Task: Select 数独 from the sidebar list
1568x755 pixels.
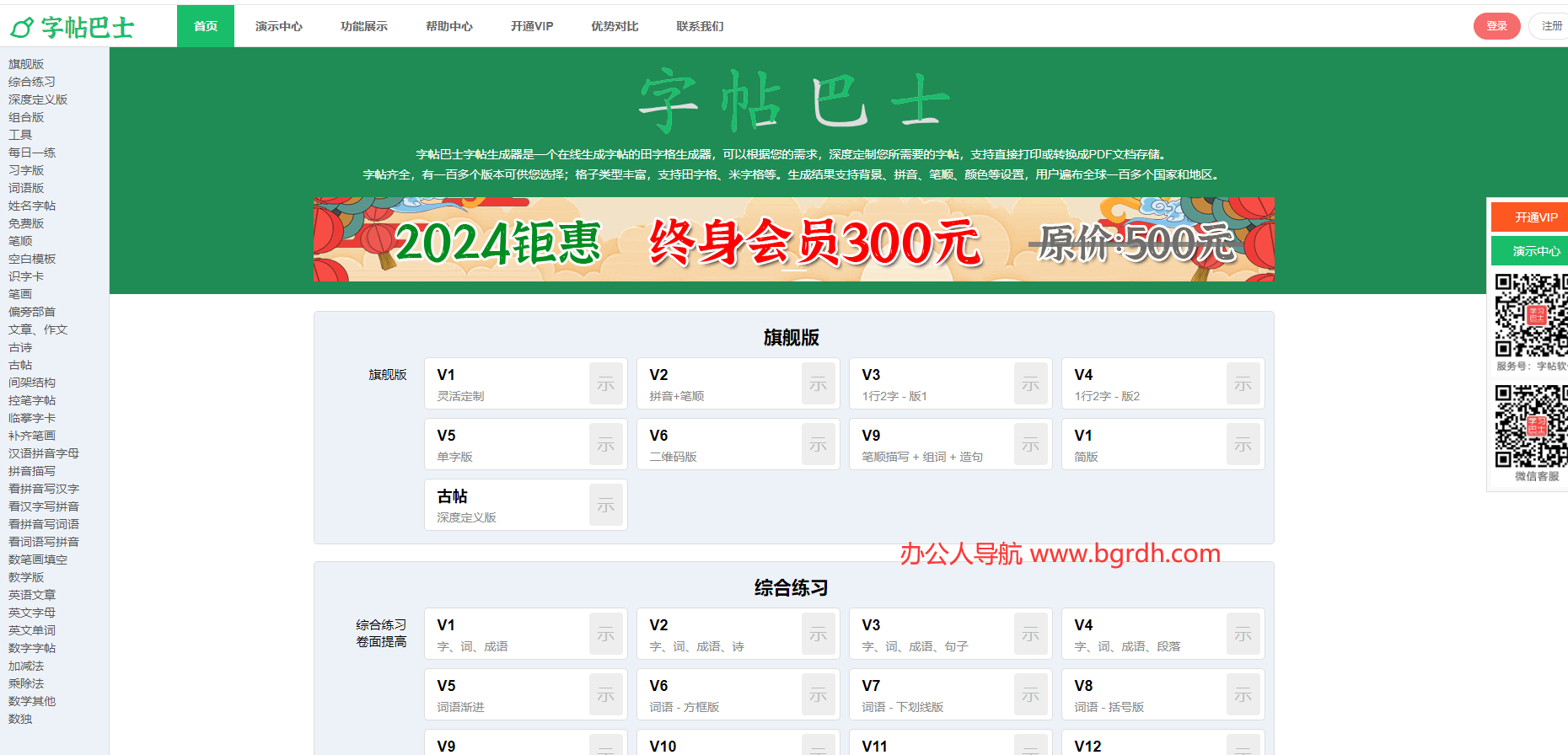Action: coord(20,719)
